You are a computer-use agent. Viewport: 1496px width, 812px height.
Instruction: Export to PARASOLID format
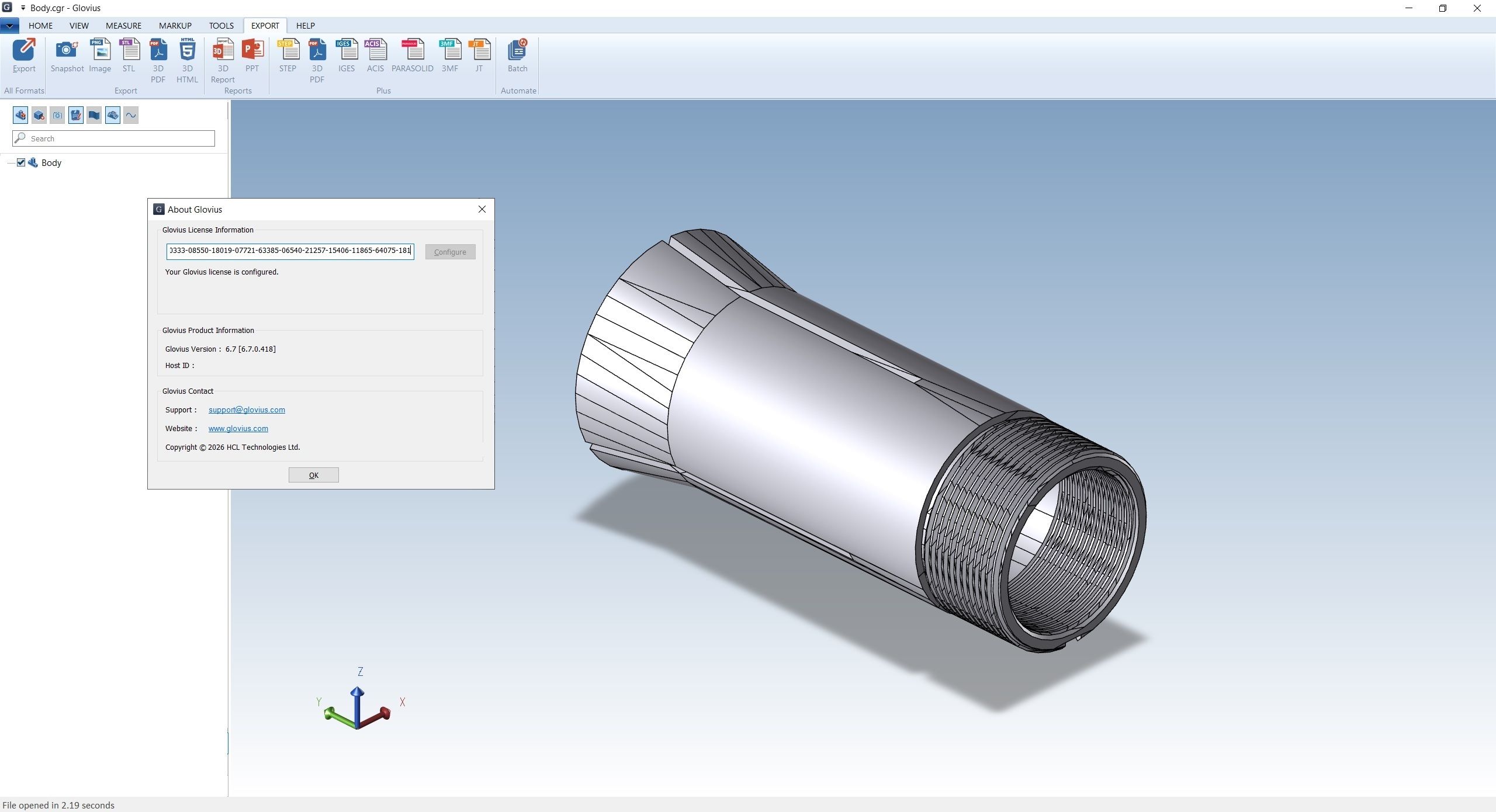tap(413, 55)
